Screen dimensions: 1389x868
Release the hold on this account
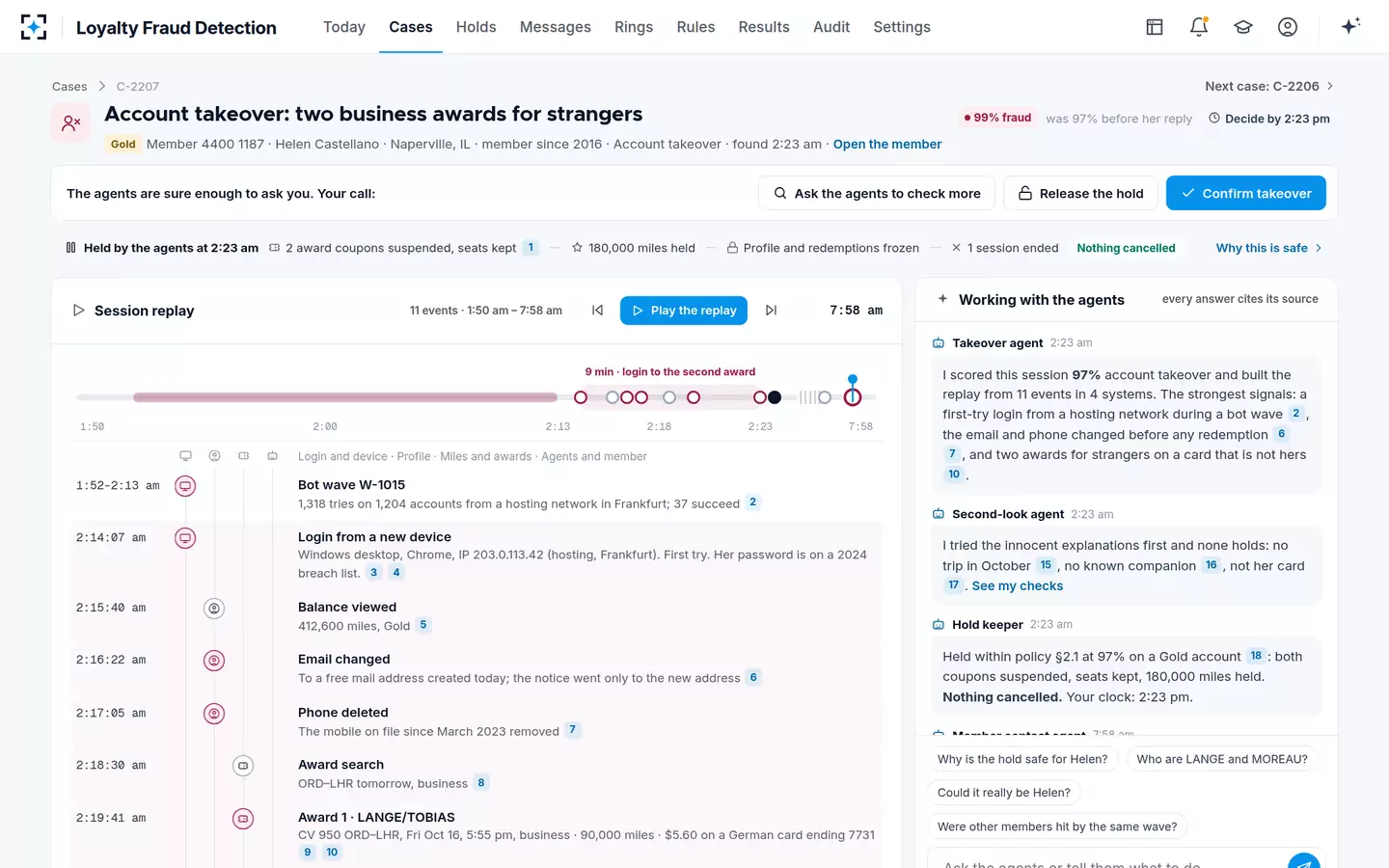pyautogui.click(x=1080, y=193)
